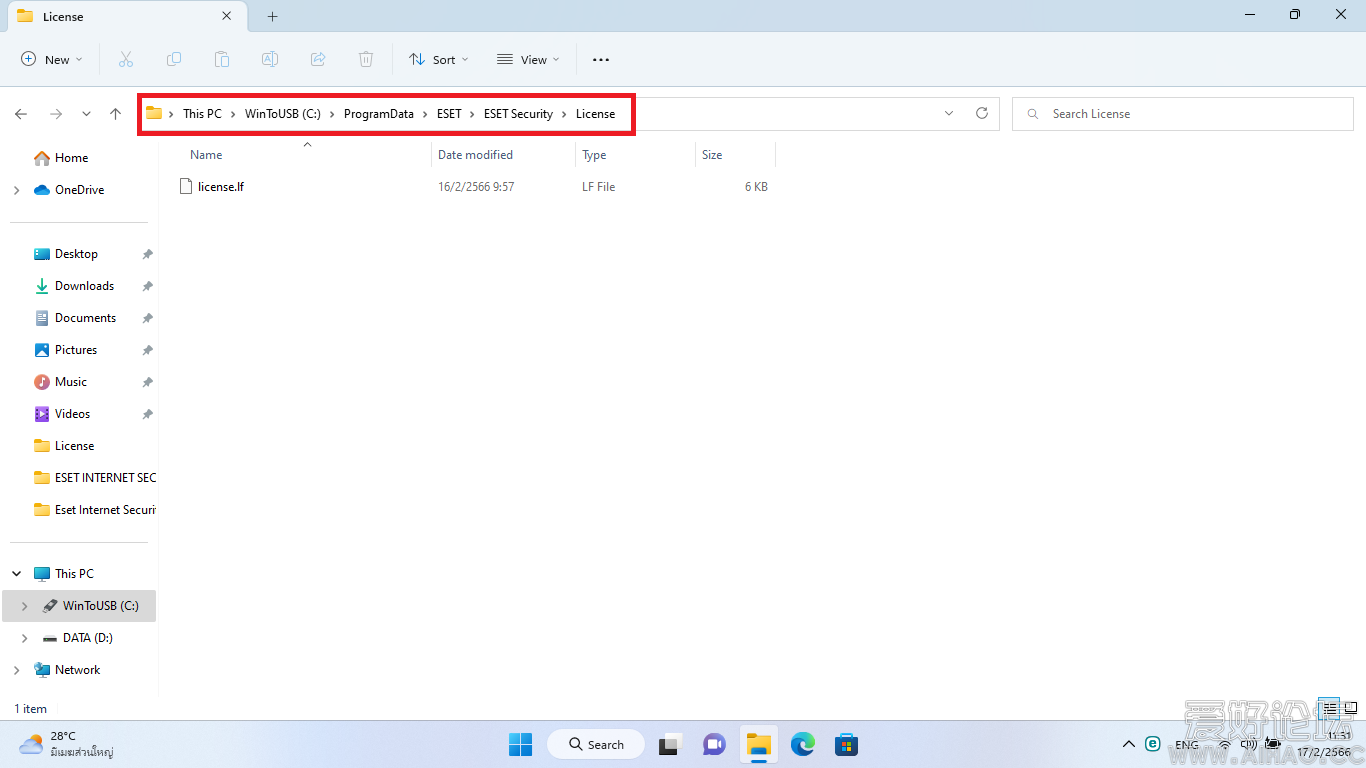Click the Delete trash icon
The height and width of the screenshot is (768, 1366).
click(366, 60)
